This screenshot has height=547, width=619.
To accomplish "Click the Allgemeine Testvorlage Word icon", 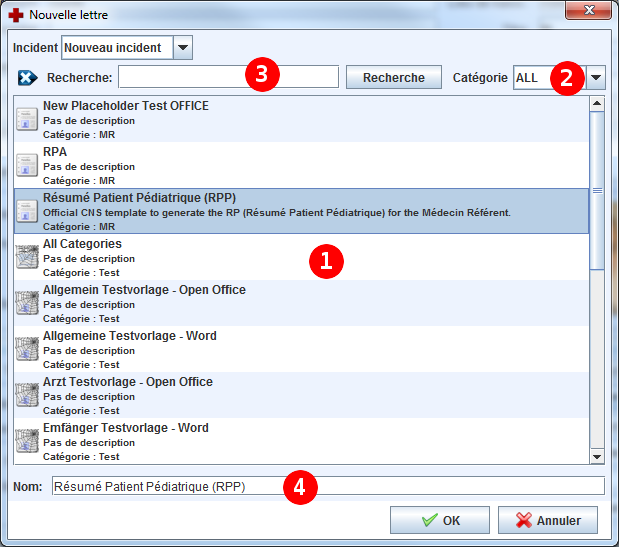I will pyautogui.click(x=27, y=350).
